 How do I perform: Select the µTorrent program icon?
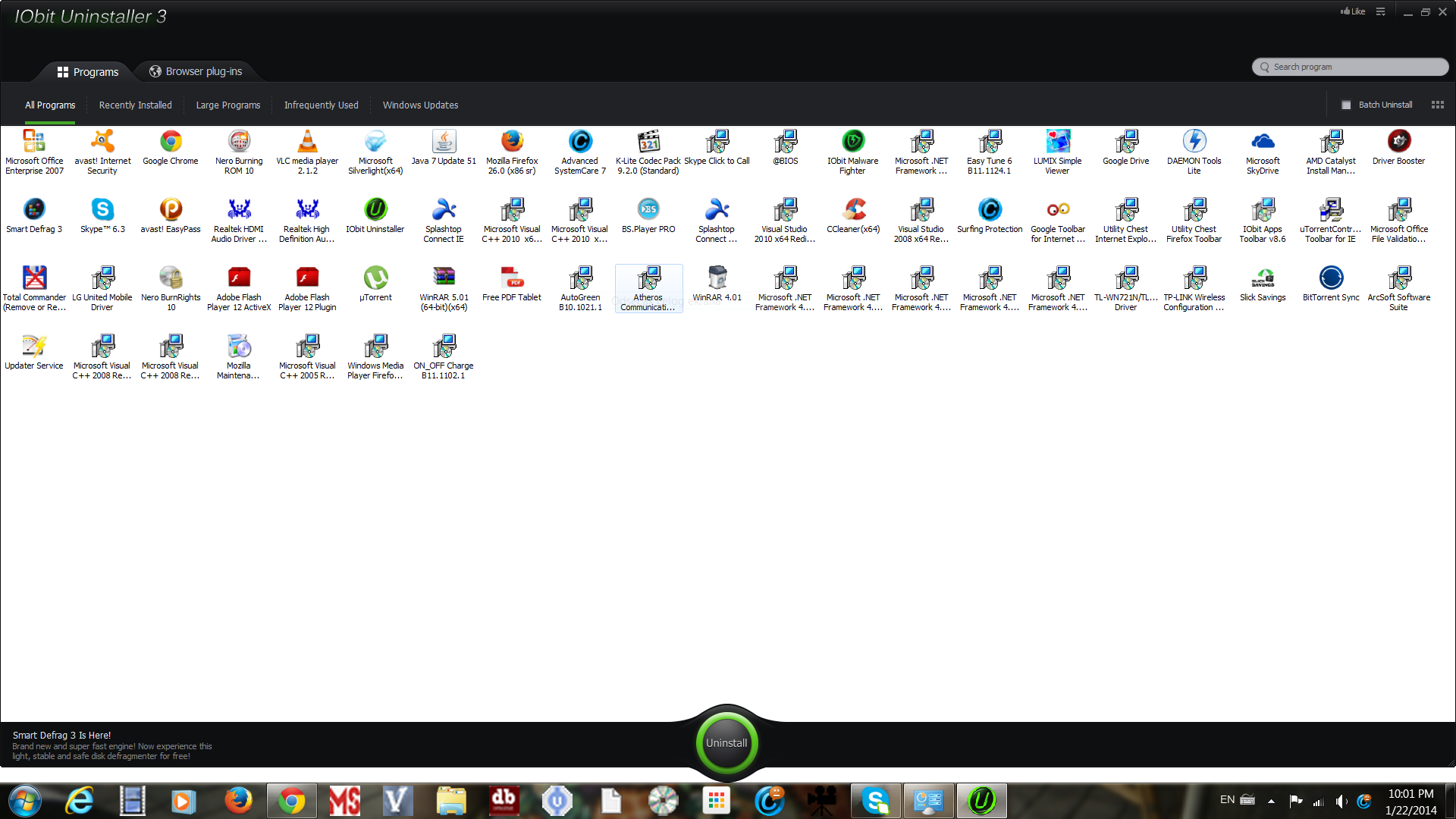pyautogui.click(x=375, y=278)
